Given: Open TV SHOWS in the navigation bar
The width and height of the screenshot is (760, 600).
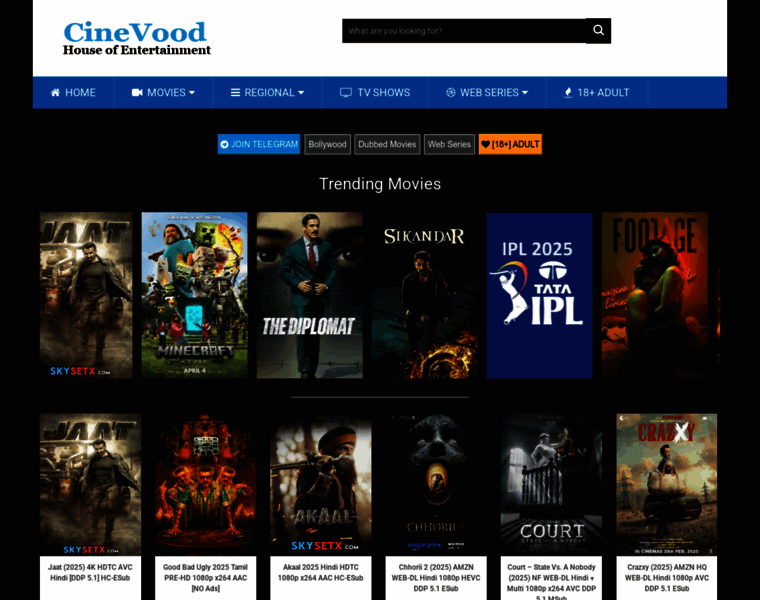Looking at the screenshot, I should click(x=375, y=93).
